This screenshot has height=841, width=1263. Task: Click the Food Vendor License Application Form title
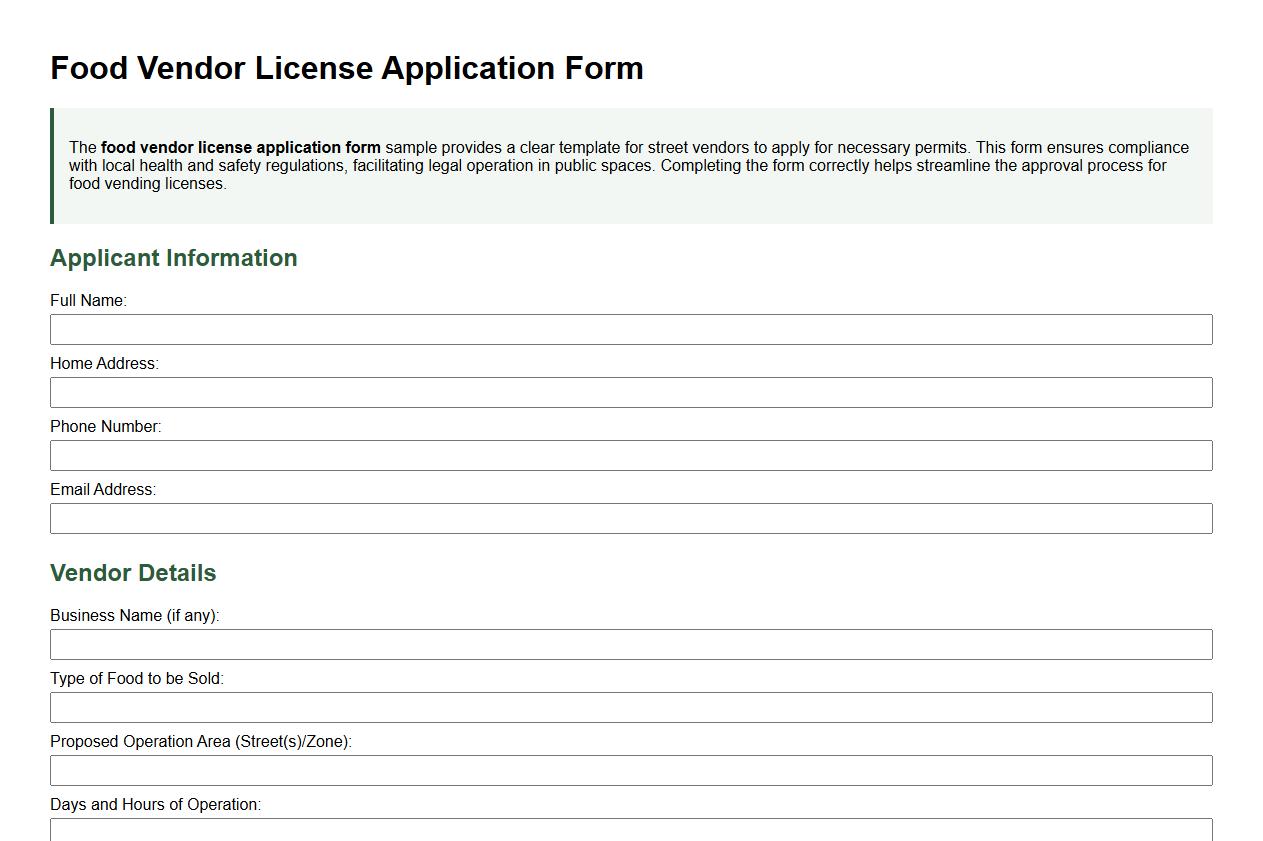[x=347, y=68]
